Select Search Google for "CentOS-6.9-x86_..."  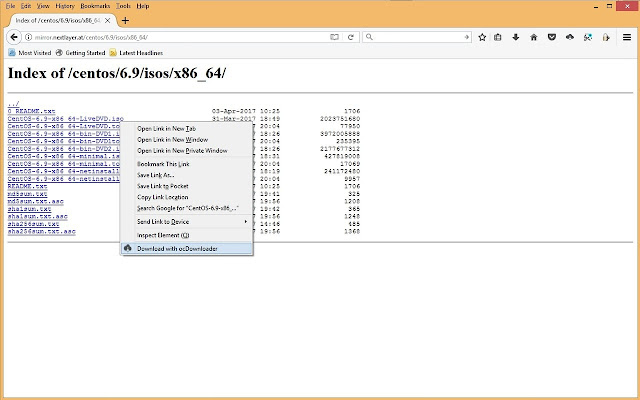pos(187,208)
